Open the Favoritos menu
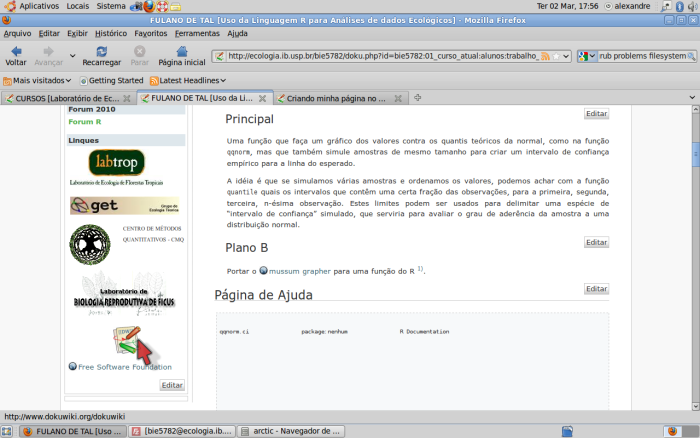700x438 pixels. 150,33
